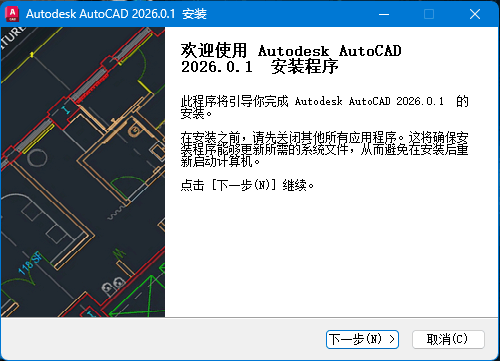Click the paragraph starting with 在安装之前

point(325,149)
